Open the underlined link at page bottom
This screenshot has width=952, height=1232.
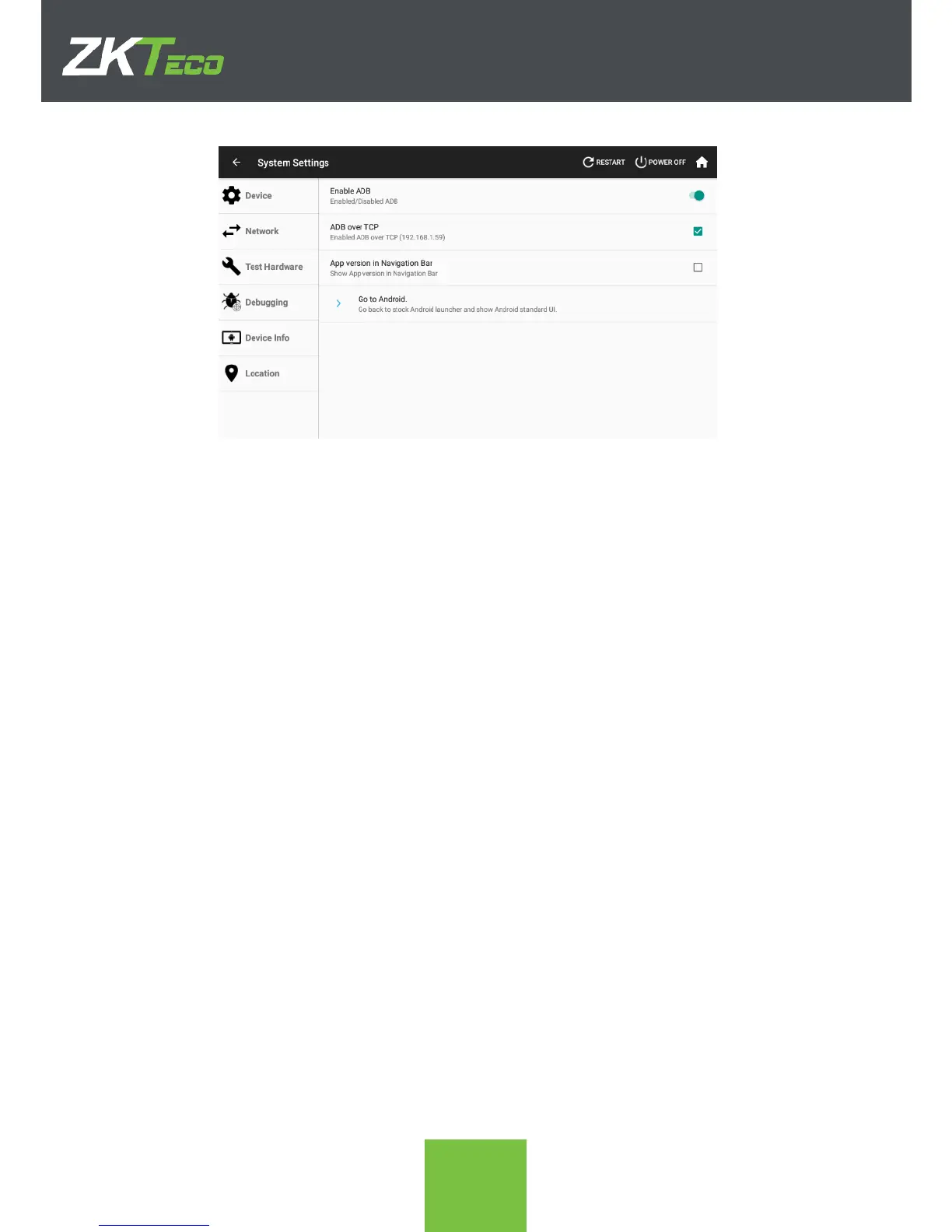pos(154,1225)
